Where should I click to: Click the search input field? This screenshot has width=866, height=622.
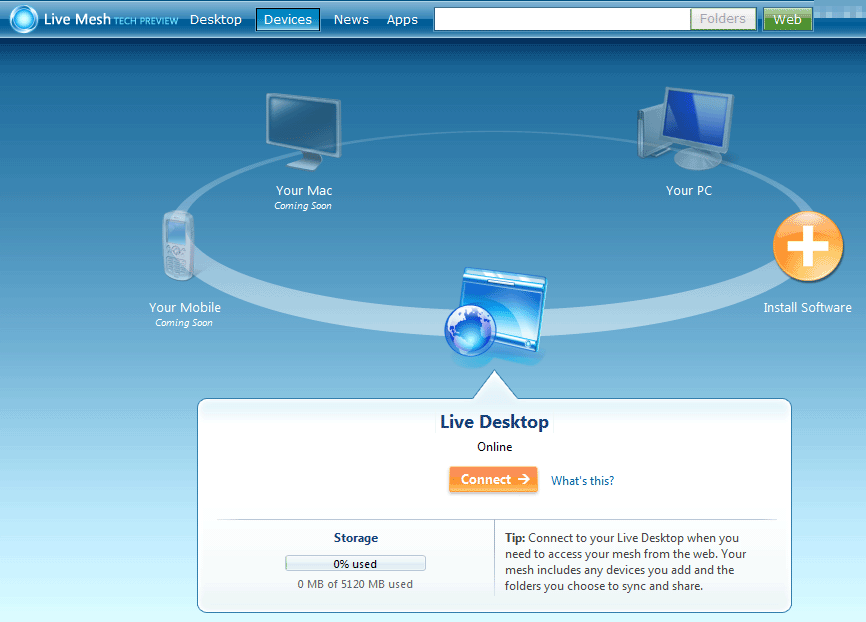point(562,19)
